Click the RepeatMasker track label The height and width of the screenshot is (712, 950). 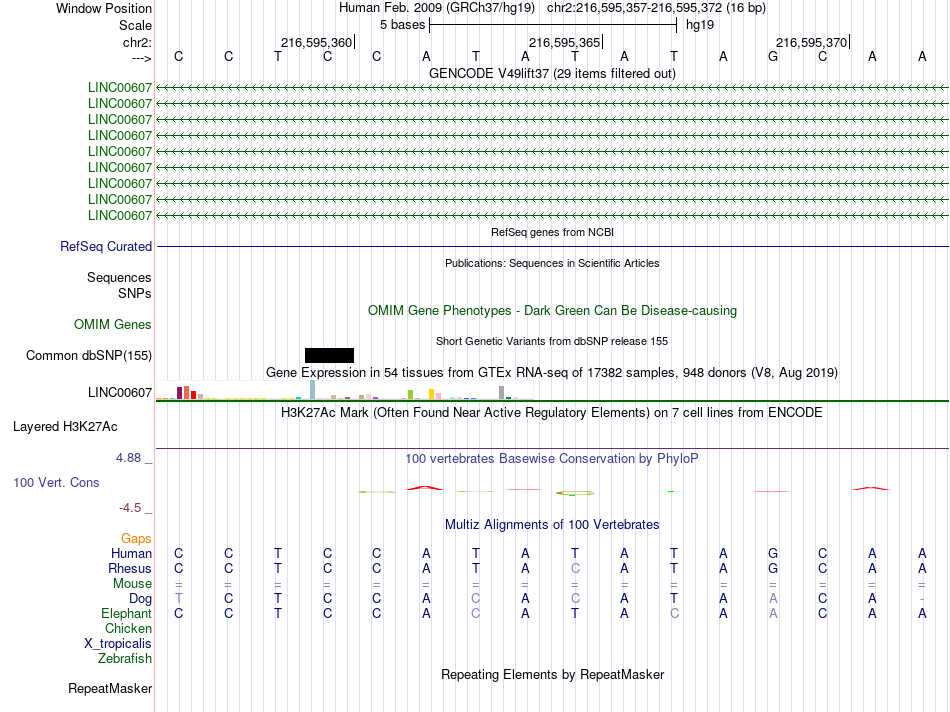coord(110,689)
